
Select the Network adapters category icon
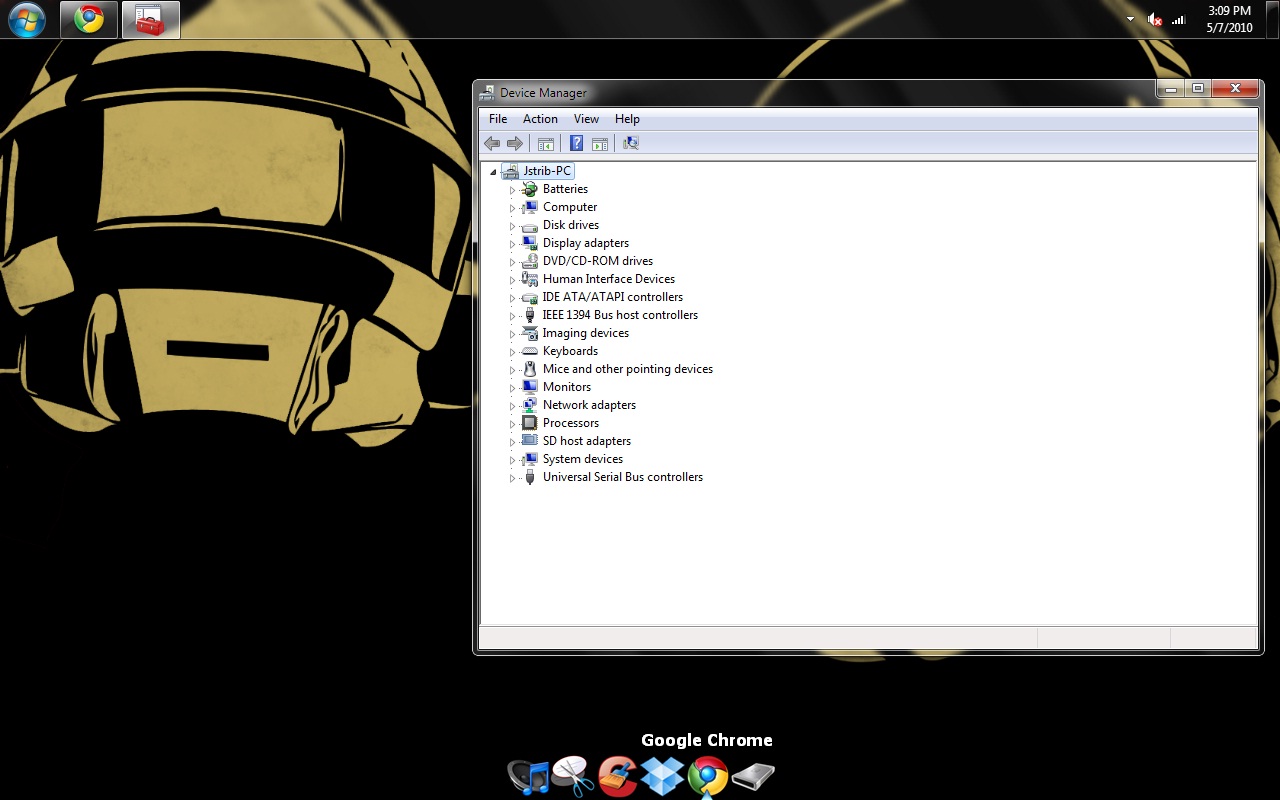[x=529, y=405]
